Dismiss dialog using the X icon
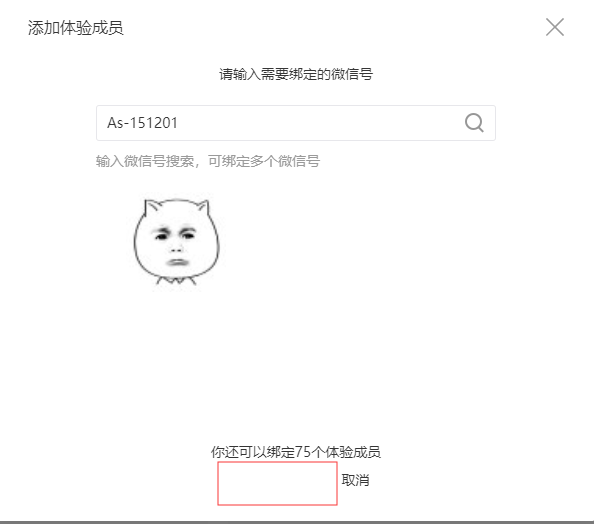Image resolution: width=594 pixels, height=524 pixels. (555, 27)
